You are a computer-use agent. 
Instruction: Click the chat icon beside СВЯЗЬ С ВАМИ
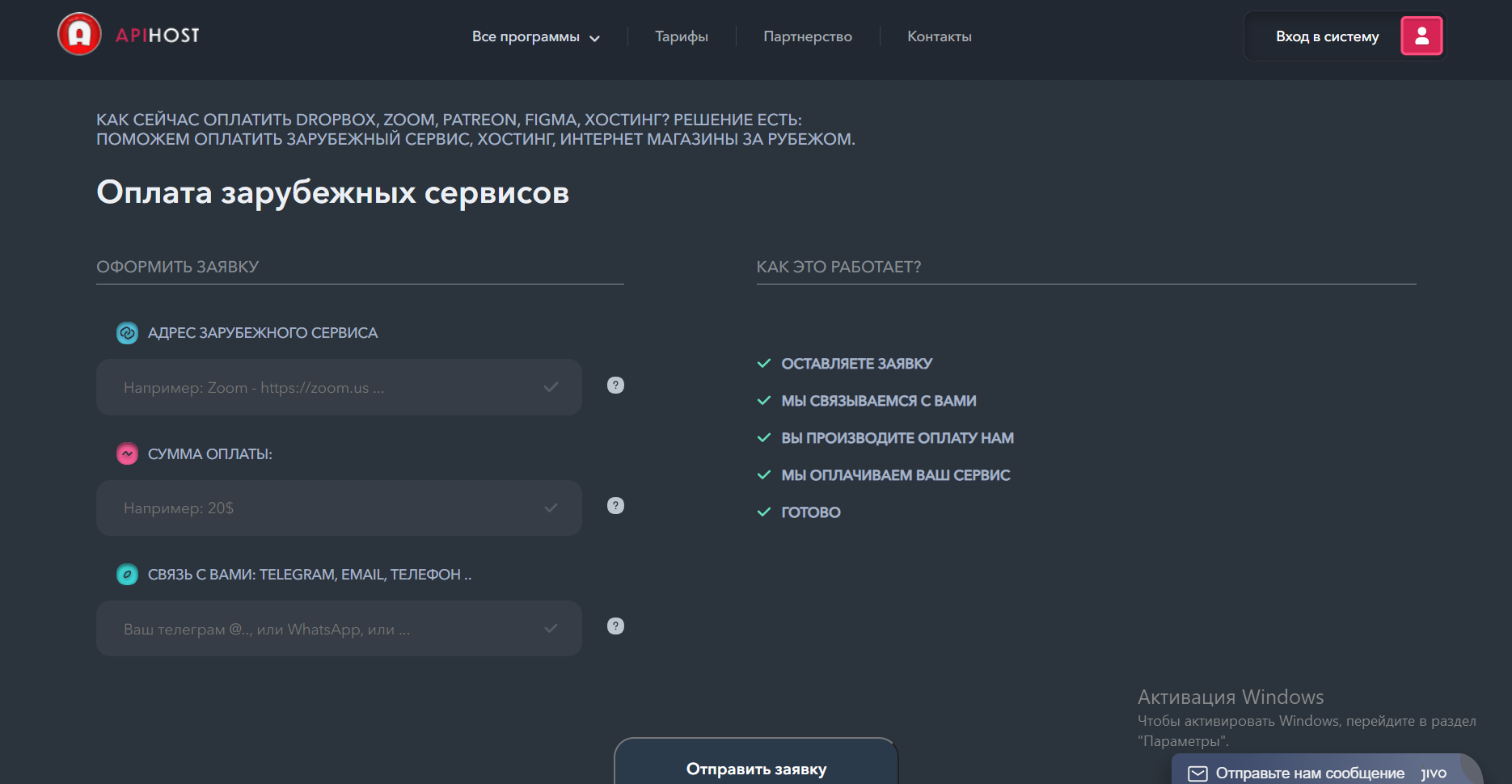(x=127, y=575)
